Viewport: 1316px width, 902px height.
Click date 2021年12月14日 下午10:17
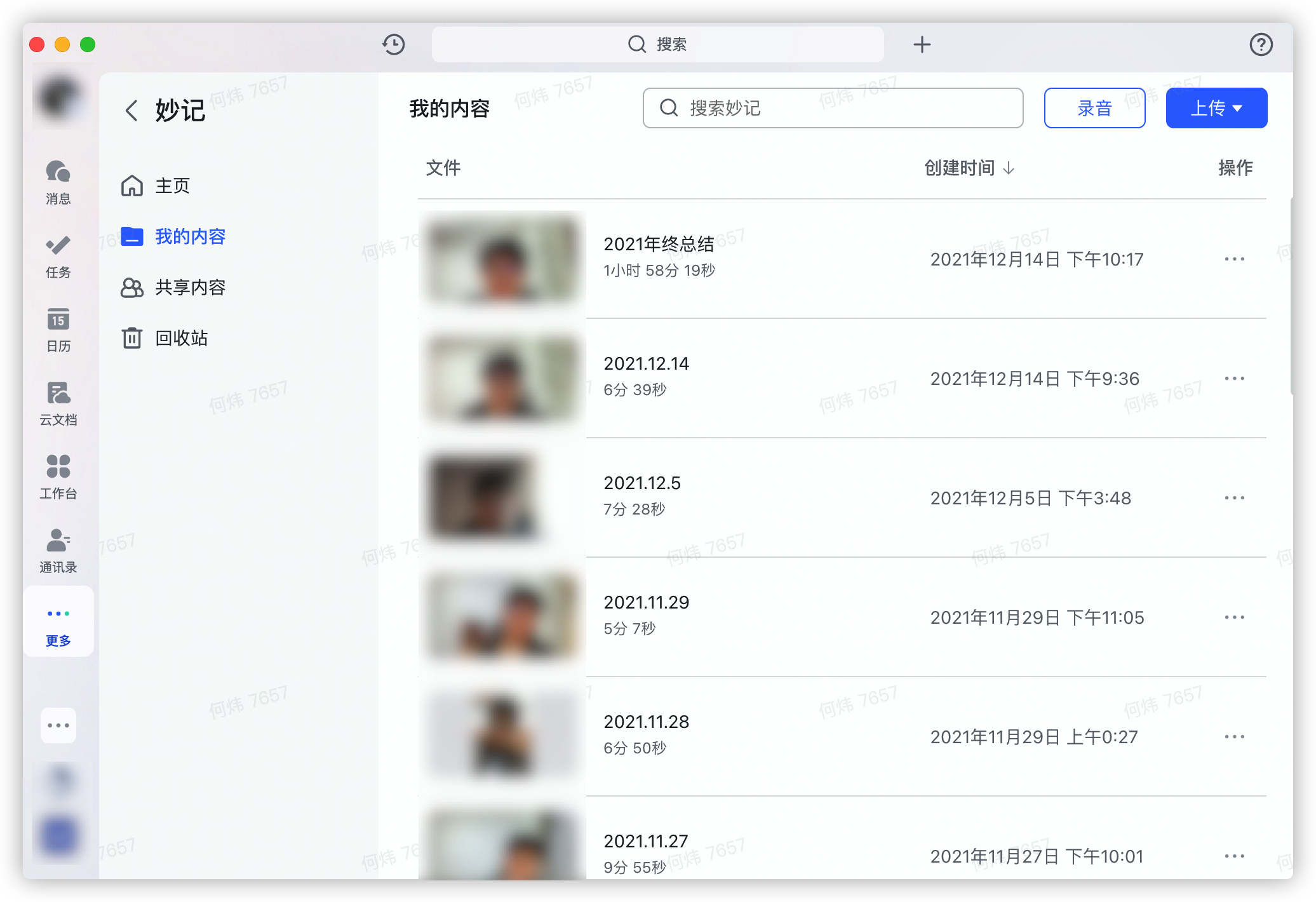pyautogui.click(x=1037, y=259)
